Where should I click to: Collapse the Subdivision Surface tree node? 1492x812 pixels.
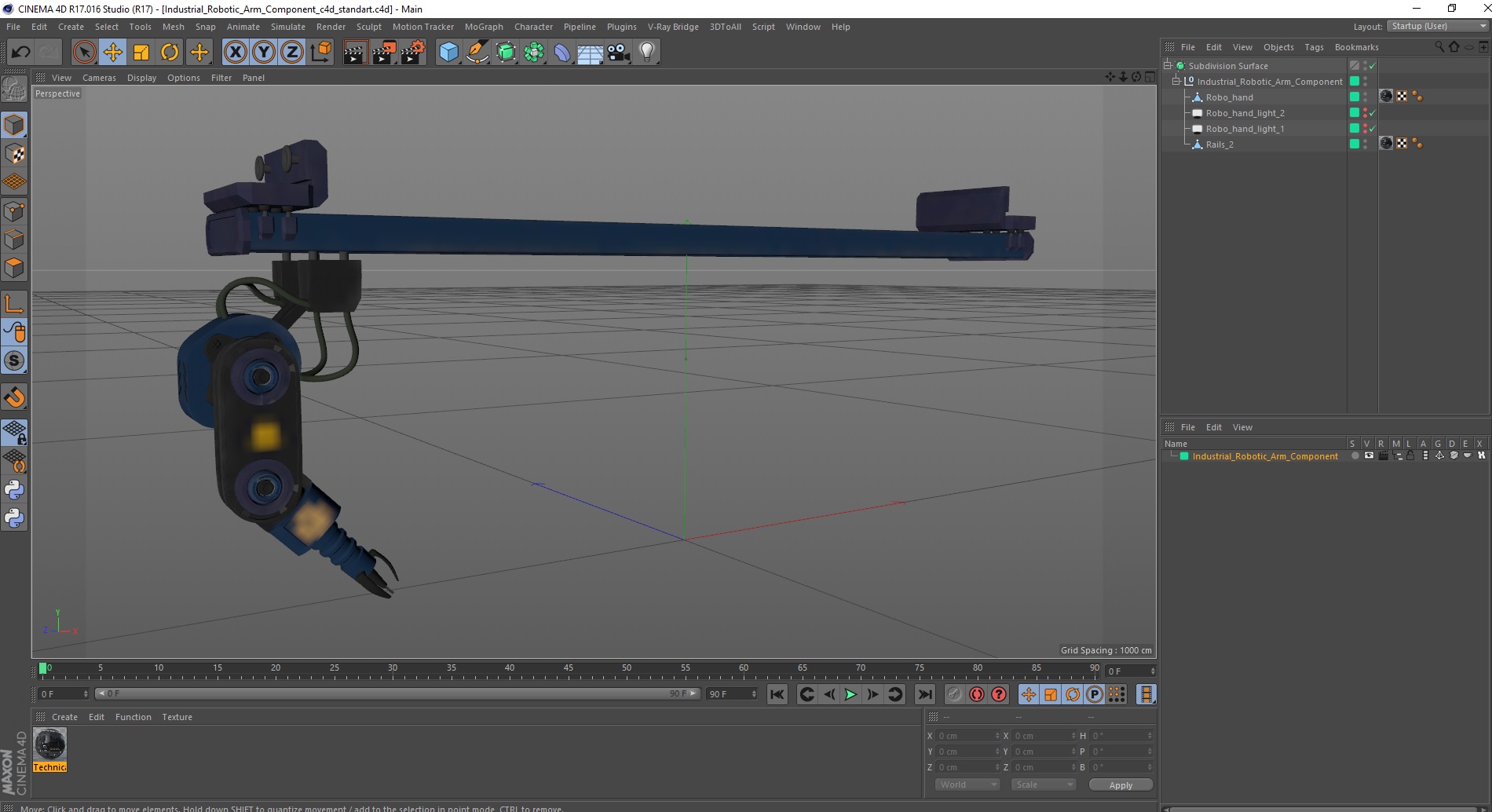pos(1168,66)
